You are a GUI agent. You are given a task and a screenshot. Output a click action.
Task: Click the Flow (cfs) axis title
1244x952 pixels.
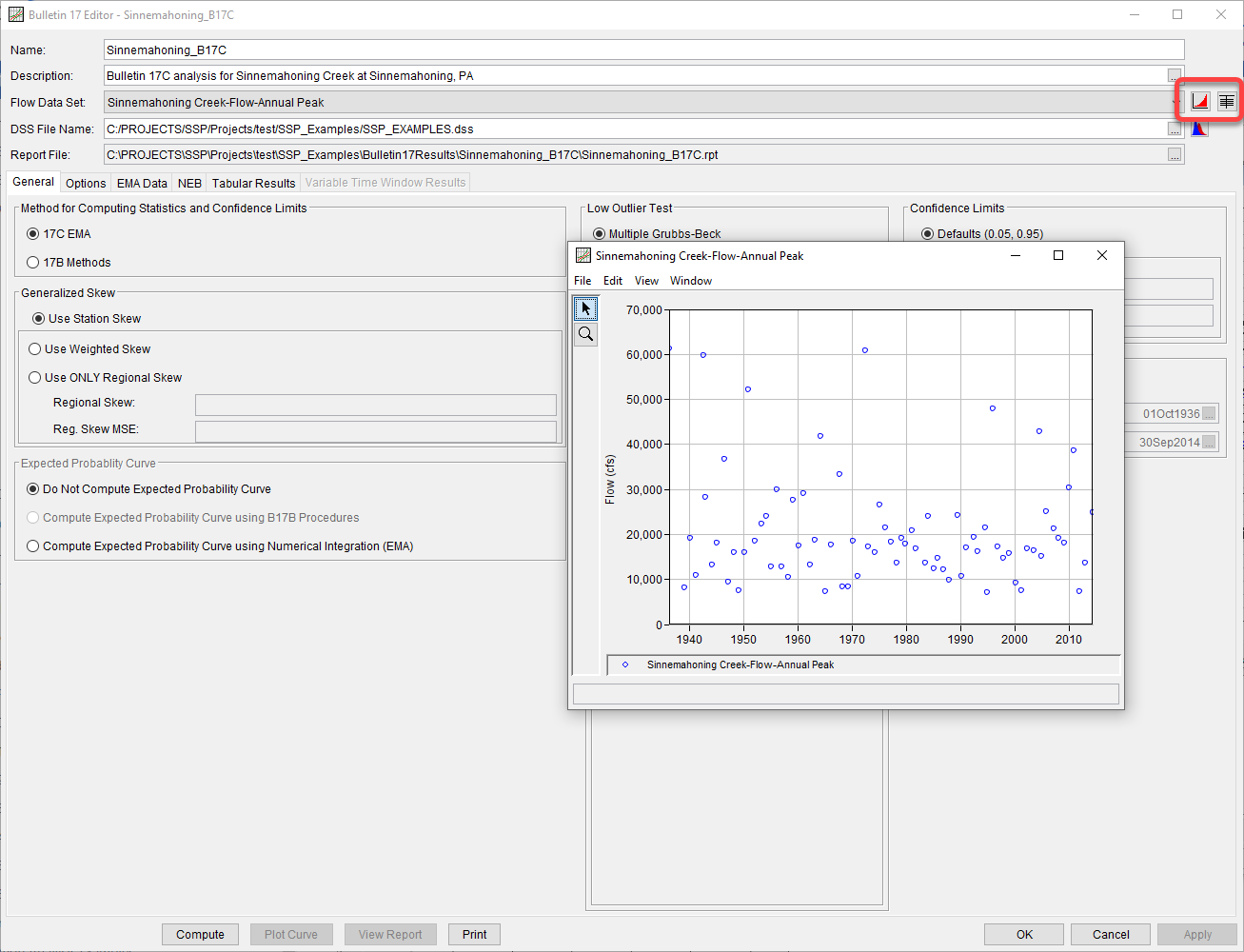[x=610, y=479]
